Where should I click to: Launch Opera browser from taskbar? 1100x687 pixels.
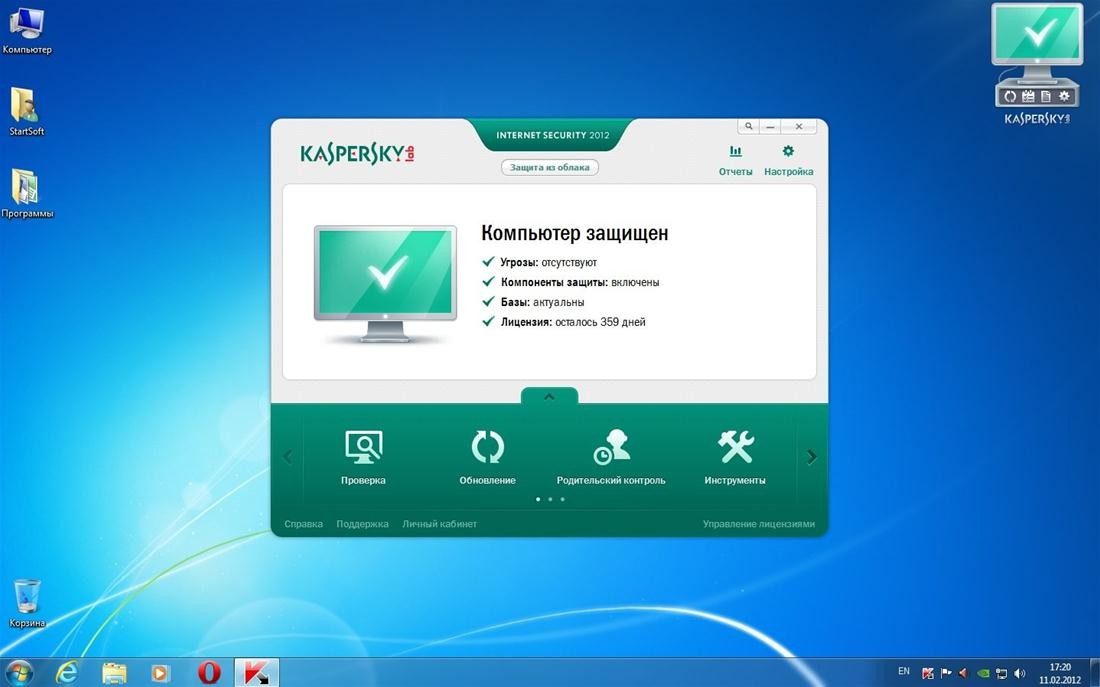[x=208, y=673]
